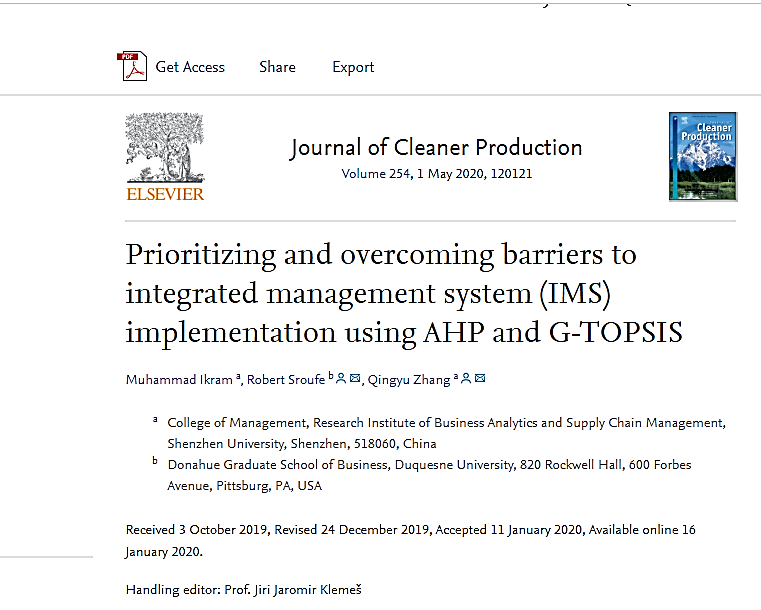Click the ELSEVIER wordmark text
This screenshot has height=610, width=761.
[x=165, y=194]
